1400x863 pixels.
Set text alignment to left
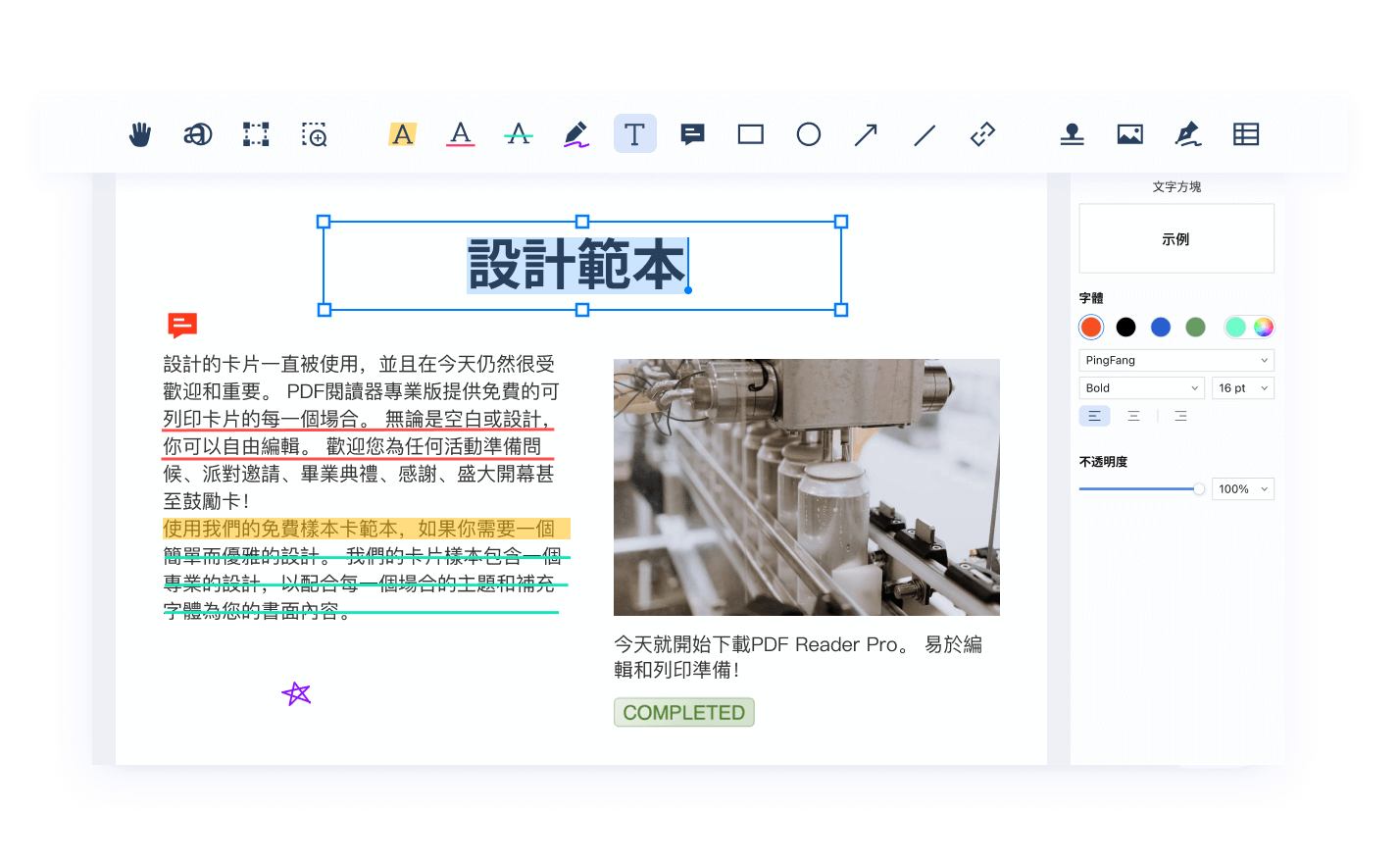pos(1094,416)
